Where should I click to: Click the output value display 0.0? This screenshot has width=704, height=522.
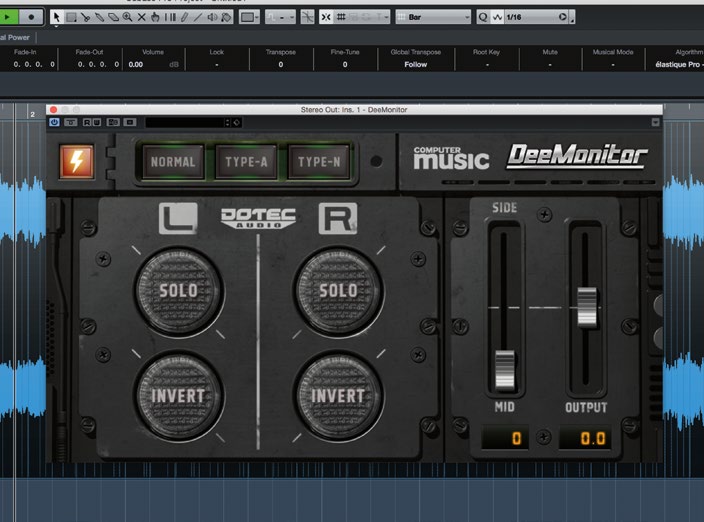pyautogui.click(x=585, y=438)
